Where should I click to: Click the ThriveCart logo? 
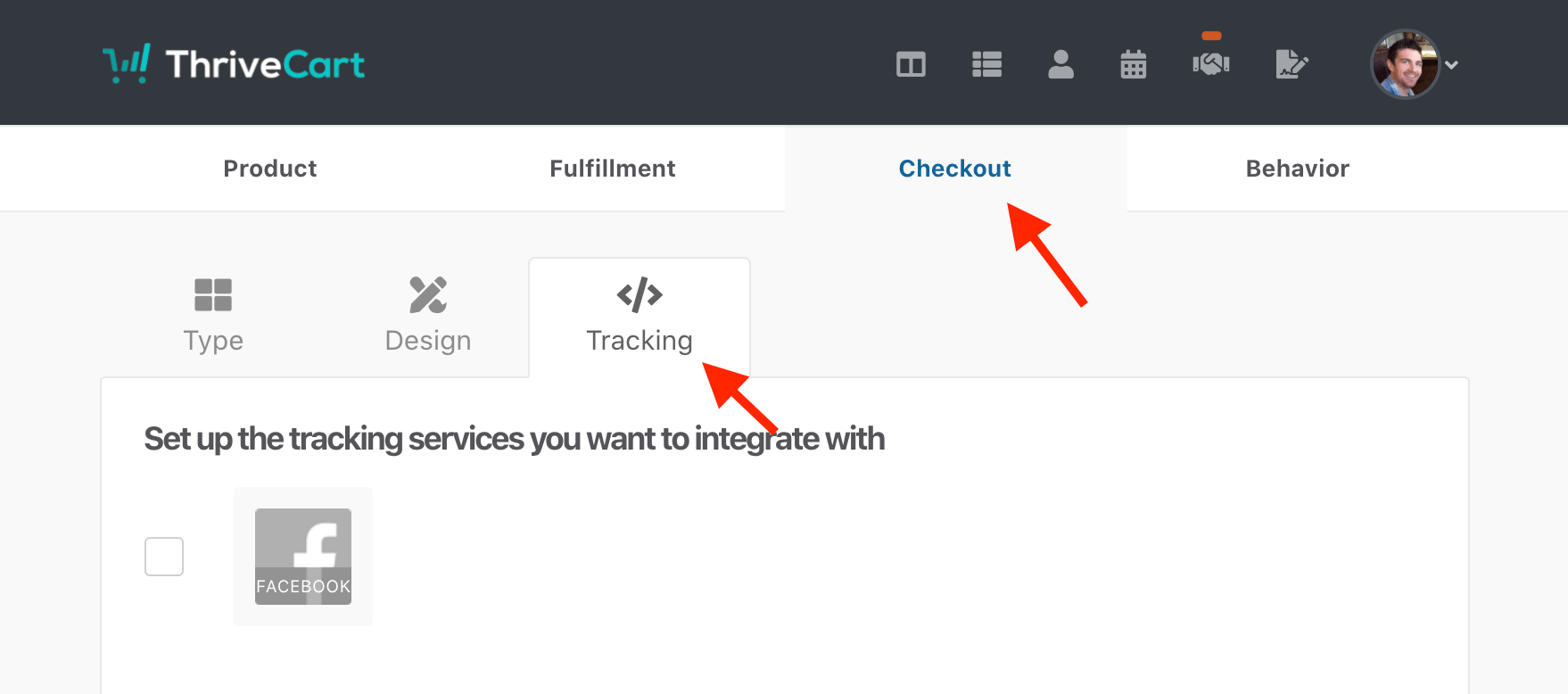click(x=234, y=63)
